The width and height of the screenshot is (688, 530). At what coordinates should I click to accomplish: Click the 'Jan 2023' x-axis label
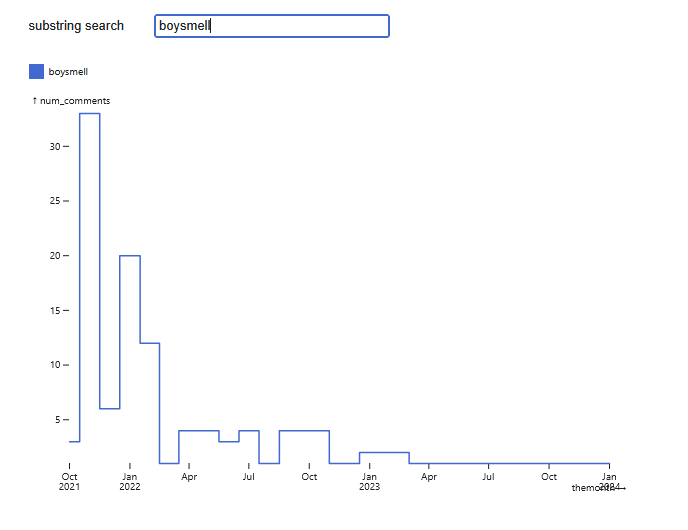click(x=369, y=481)
